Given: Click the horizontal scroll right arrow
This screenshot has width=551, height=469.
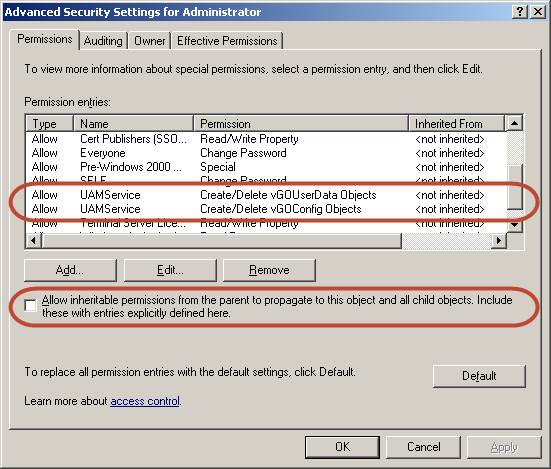Looking at the screenshot, I should tap(499, 241).
